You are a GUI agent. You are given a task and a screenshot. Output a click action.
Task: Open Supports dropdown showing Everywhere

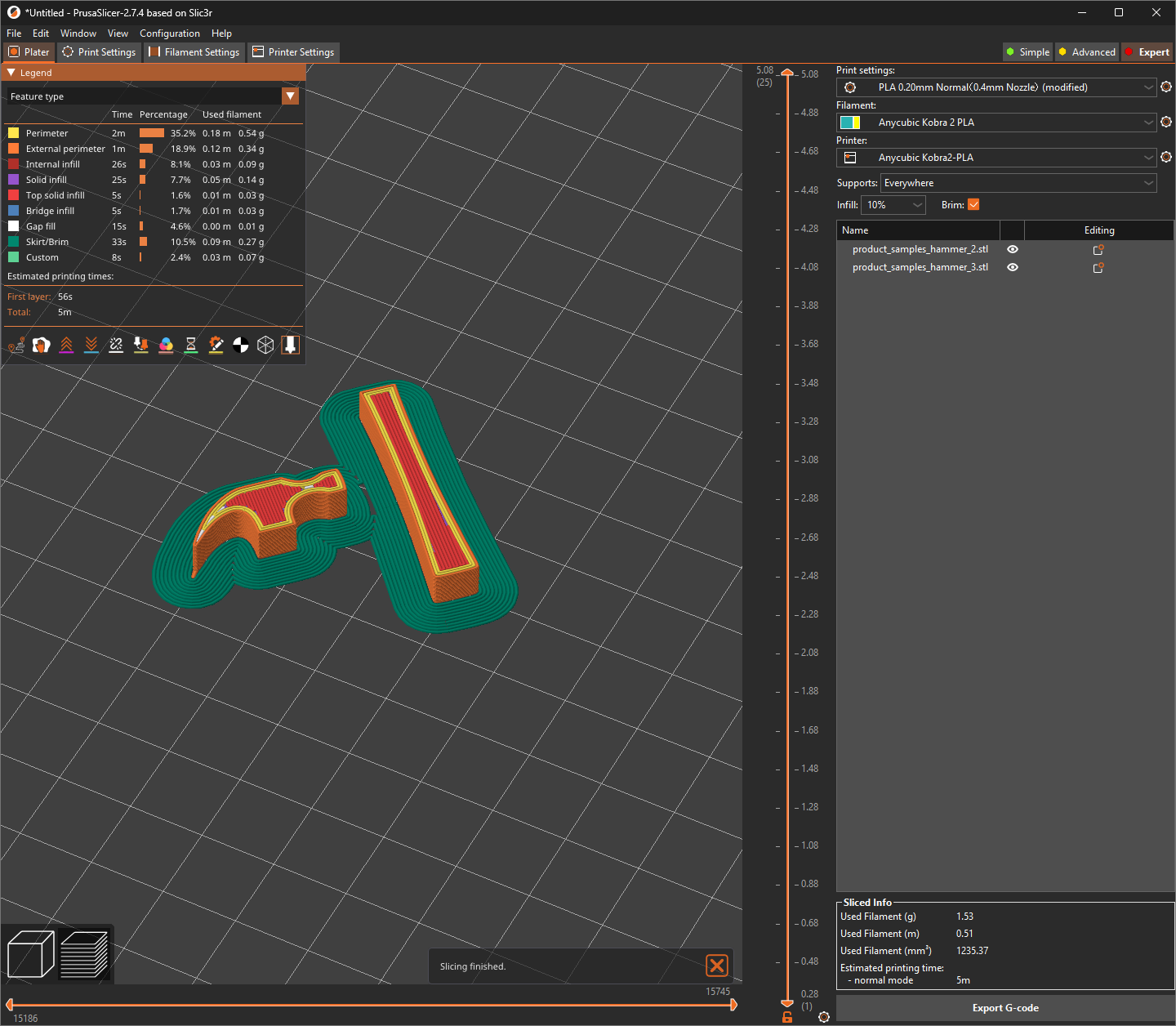coord(1018,183)
